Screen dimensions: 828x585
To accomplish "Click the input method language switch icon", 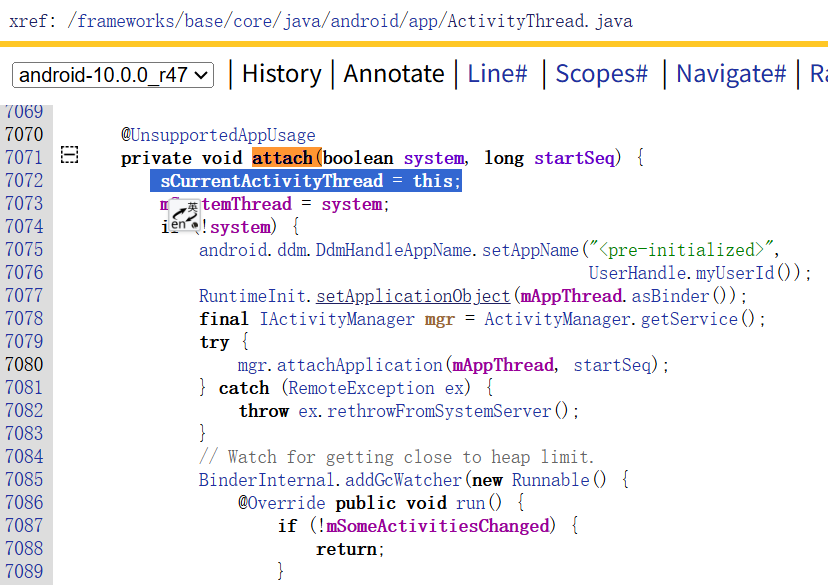I will [185, 215].
